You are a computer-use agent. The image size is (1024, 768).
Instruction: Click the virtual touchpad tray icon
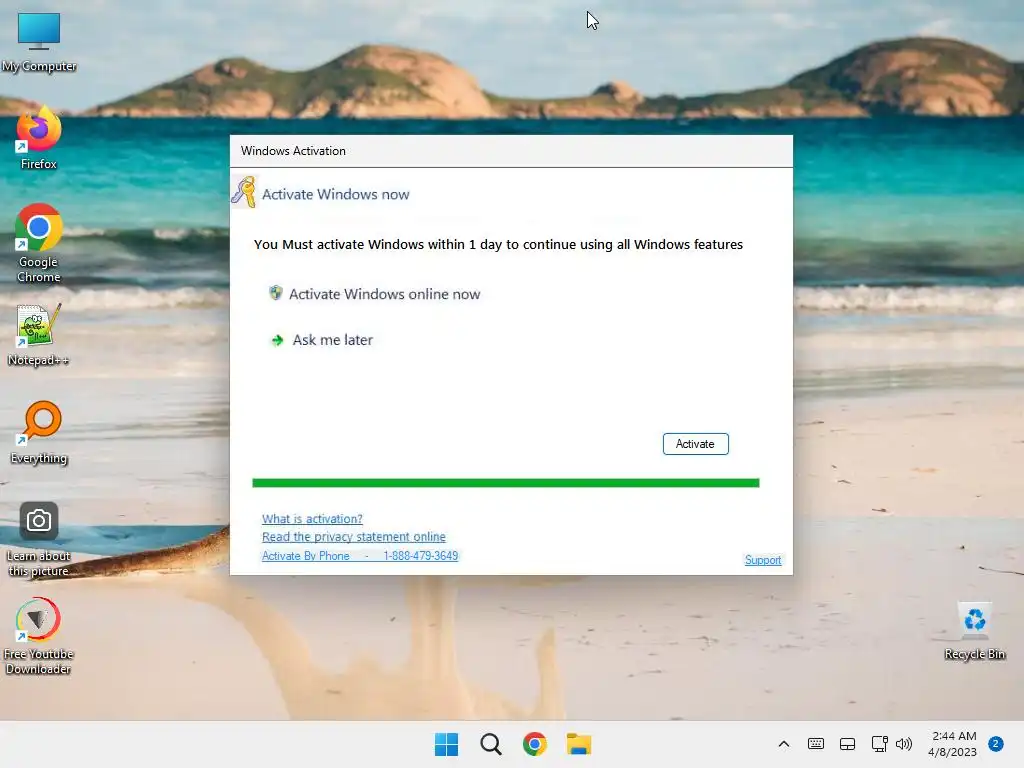847,744
